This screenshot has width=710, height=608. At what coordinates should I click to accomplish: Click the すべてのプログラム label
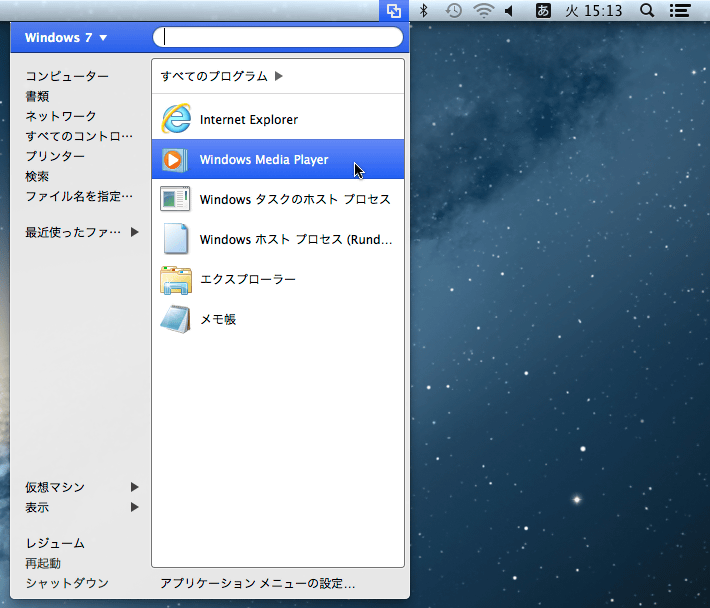pos(214,76)
